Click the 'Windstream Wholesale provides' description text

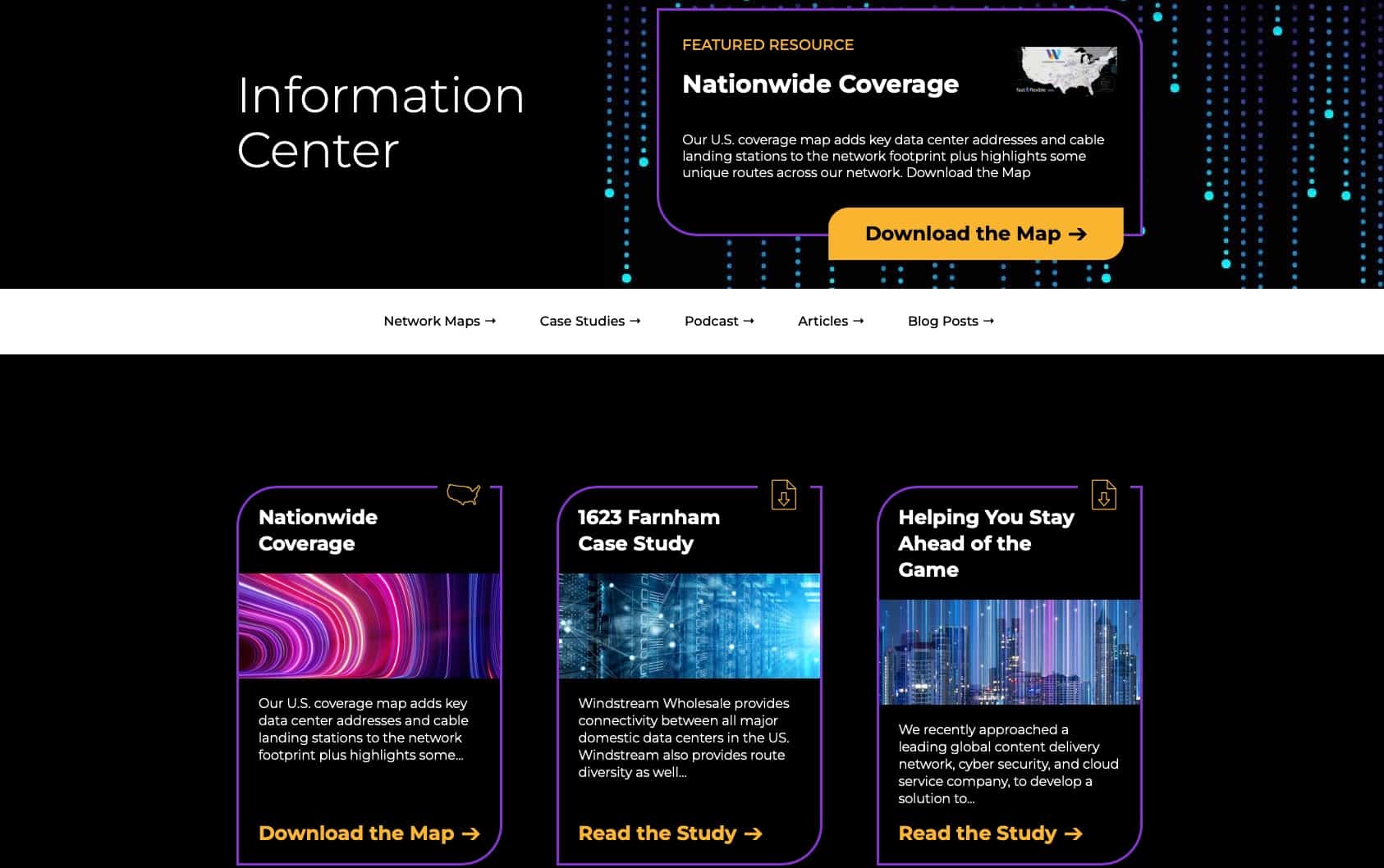(x=684, y=738)
